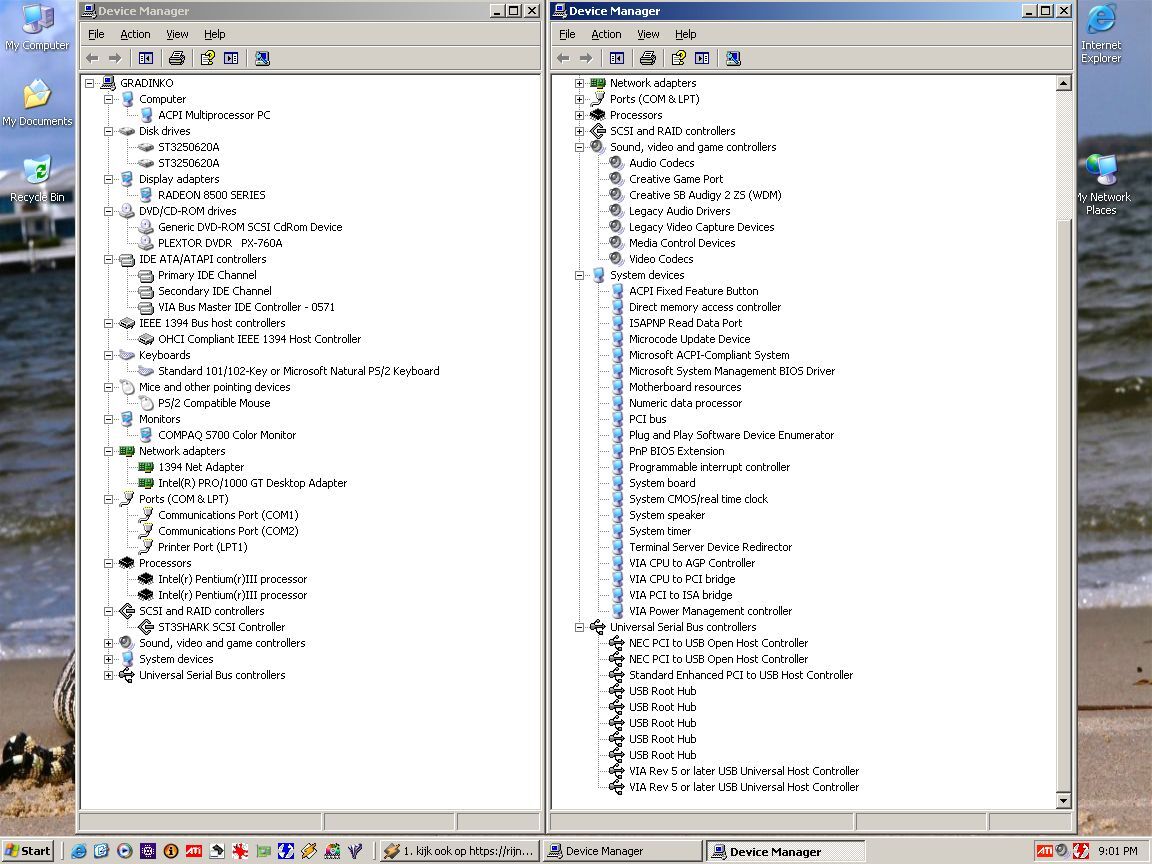
Task: Open View menu in right Device Manager
Action: tap(648, 34)
